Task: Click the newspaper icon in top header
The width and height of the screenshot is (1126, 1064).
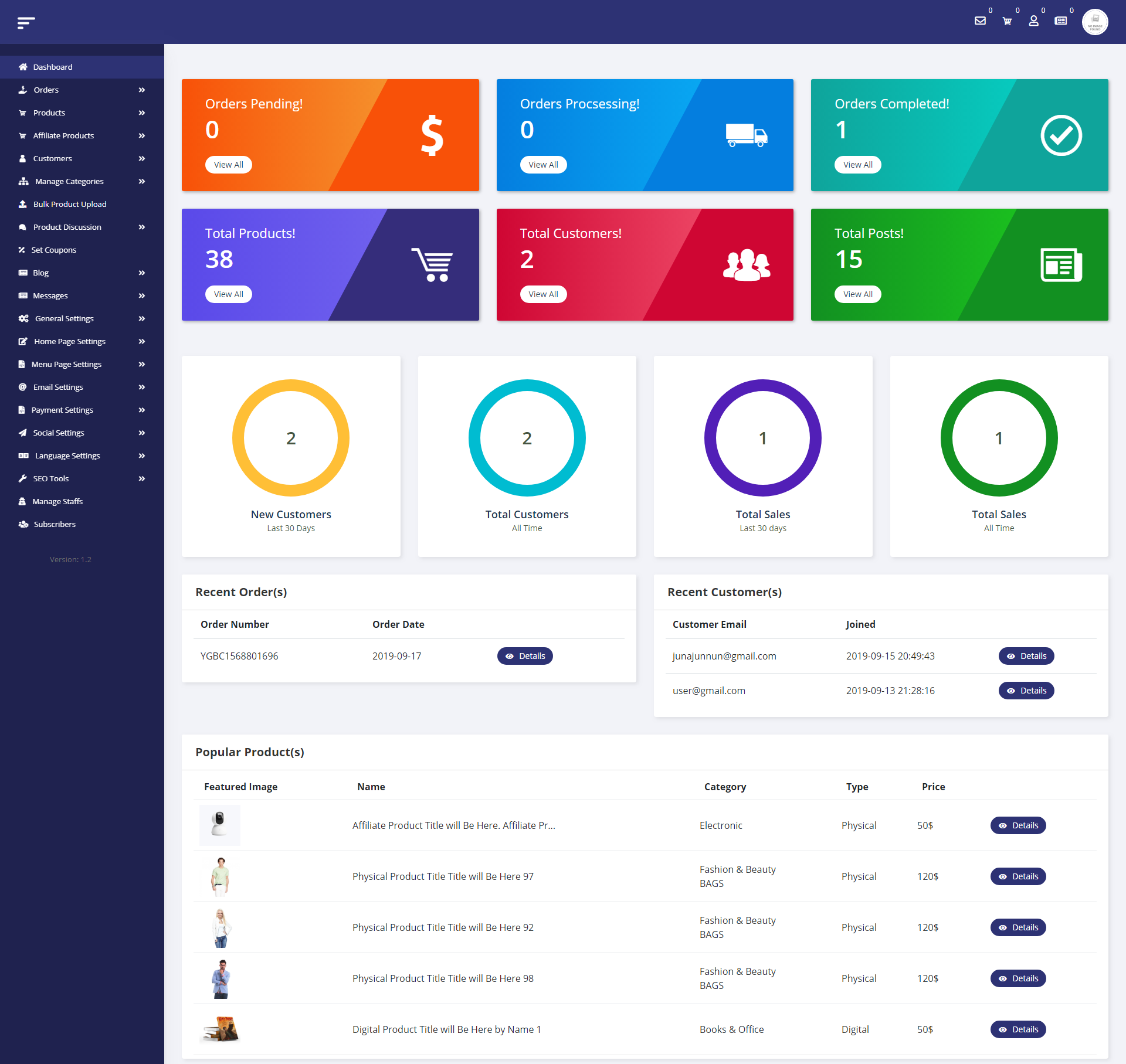Action: pos(1060,21)
